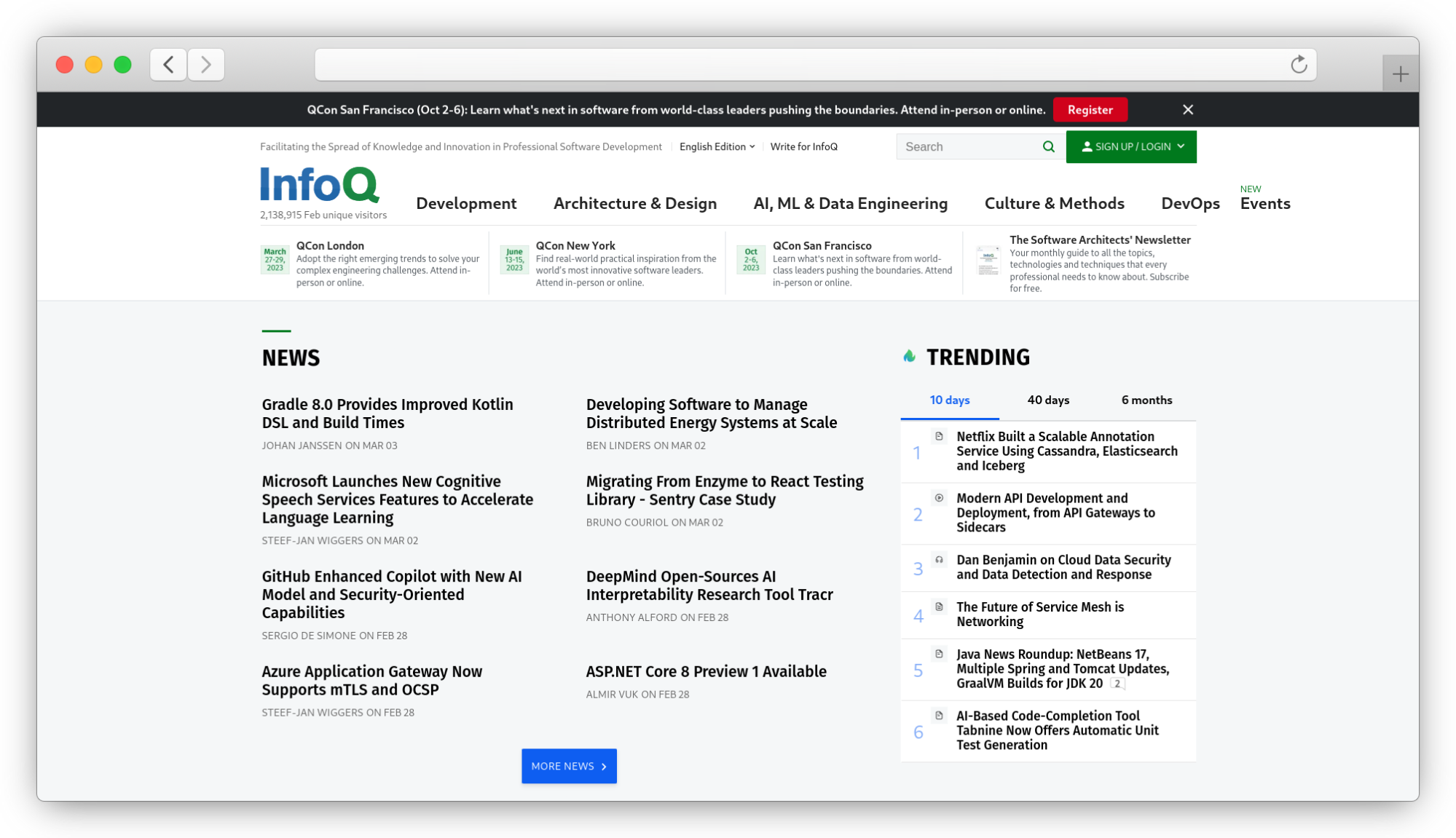Click author name Sergio De Simone

[309, 636]
